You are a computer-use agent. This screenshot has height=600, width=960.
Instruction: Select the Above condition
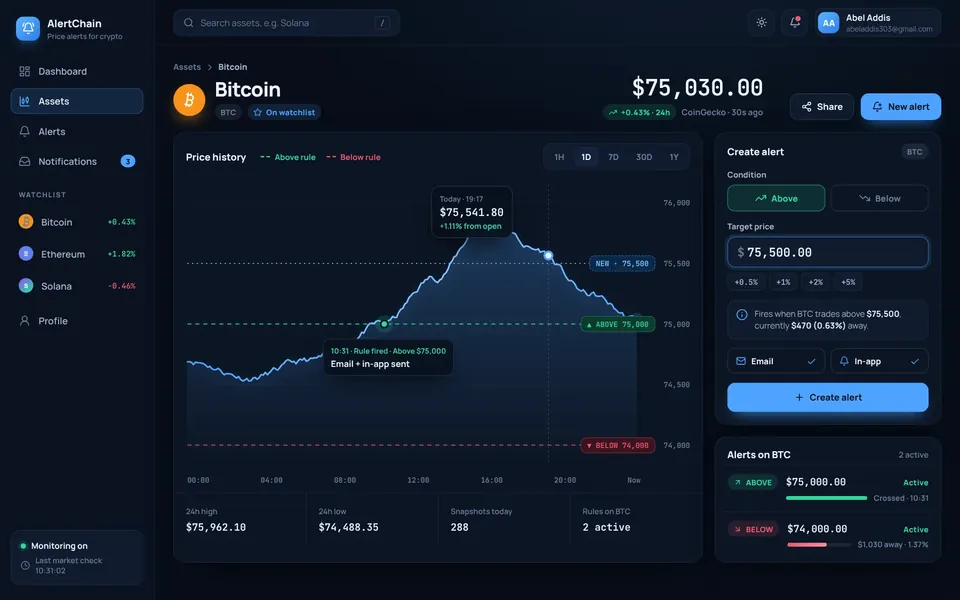[776, 198]
